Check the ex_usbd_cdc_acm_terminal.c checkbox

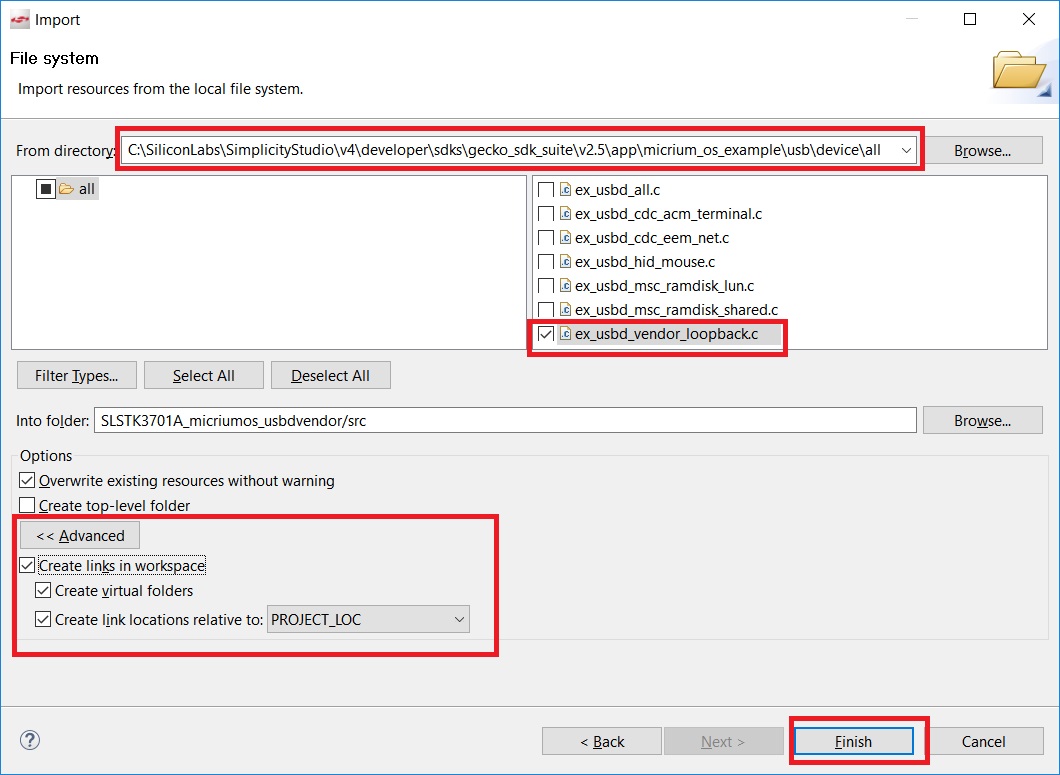click(545, 214)
